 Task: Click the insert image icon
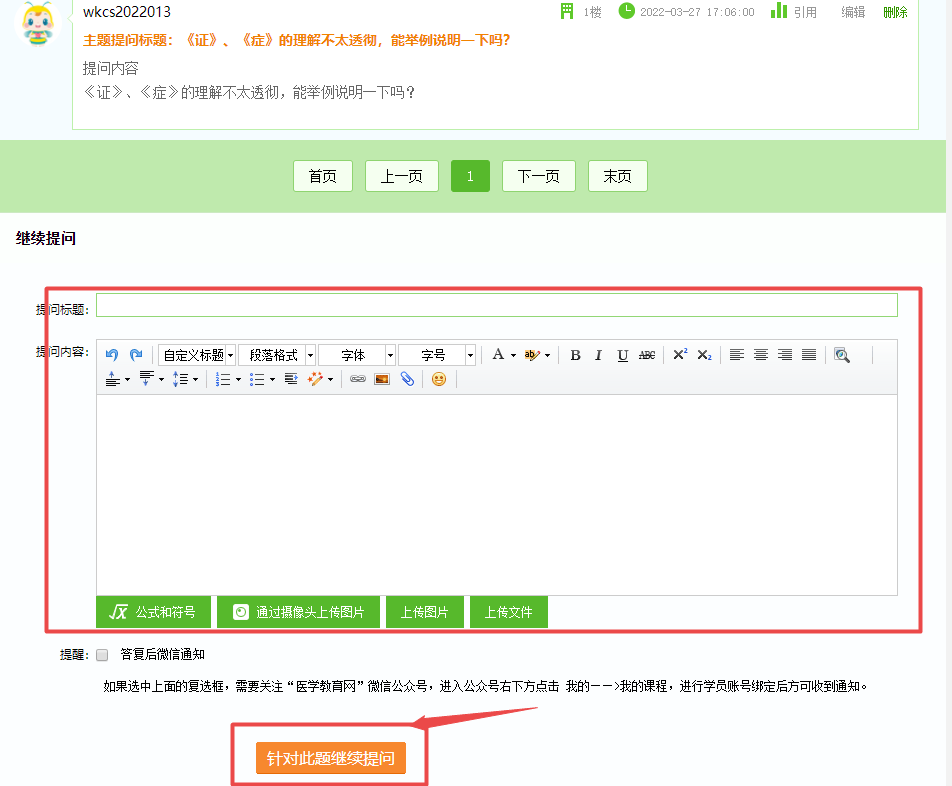381,379
